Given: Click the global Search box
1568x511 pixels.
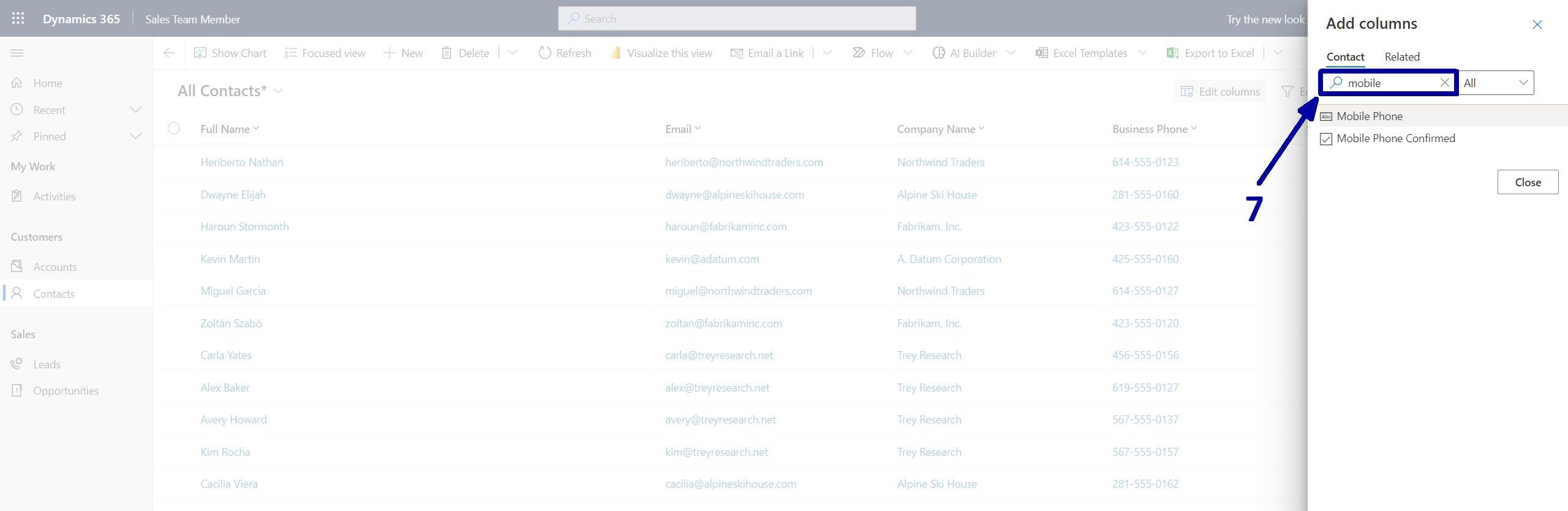Looking at the screenshot, I should point(737,18).
